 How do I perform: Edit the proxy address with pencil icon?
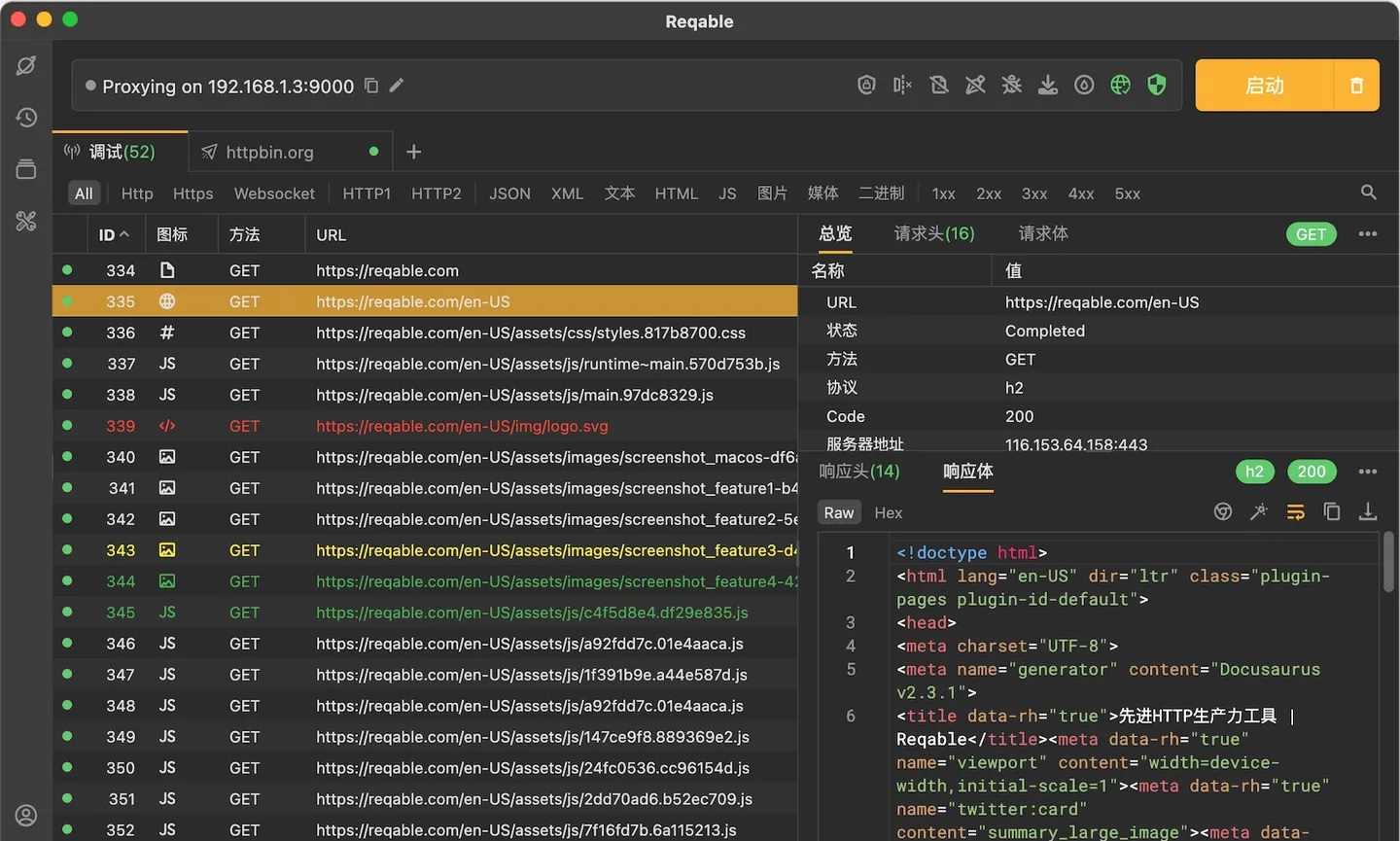coord(397,86)
